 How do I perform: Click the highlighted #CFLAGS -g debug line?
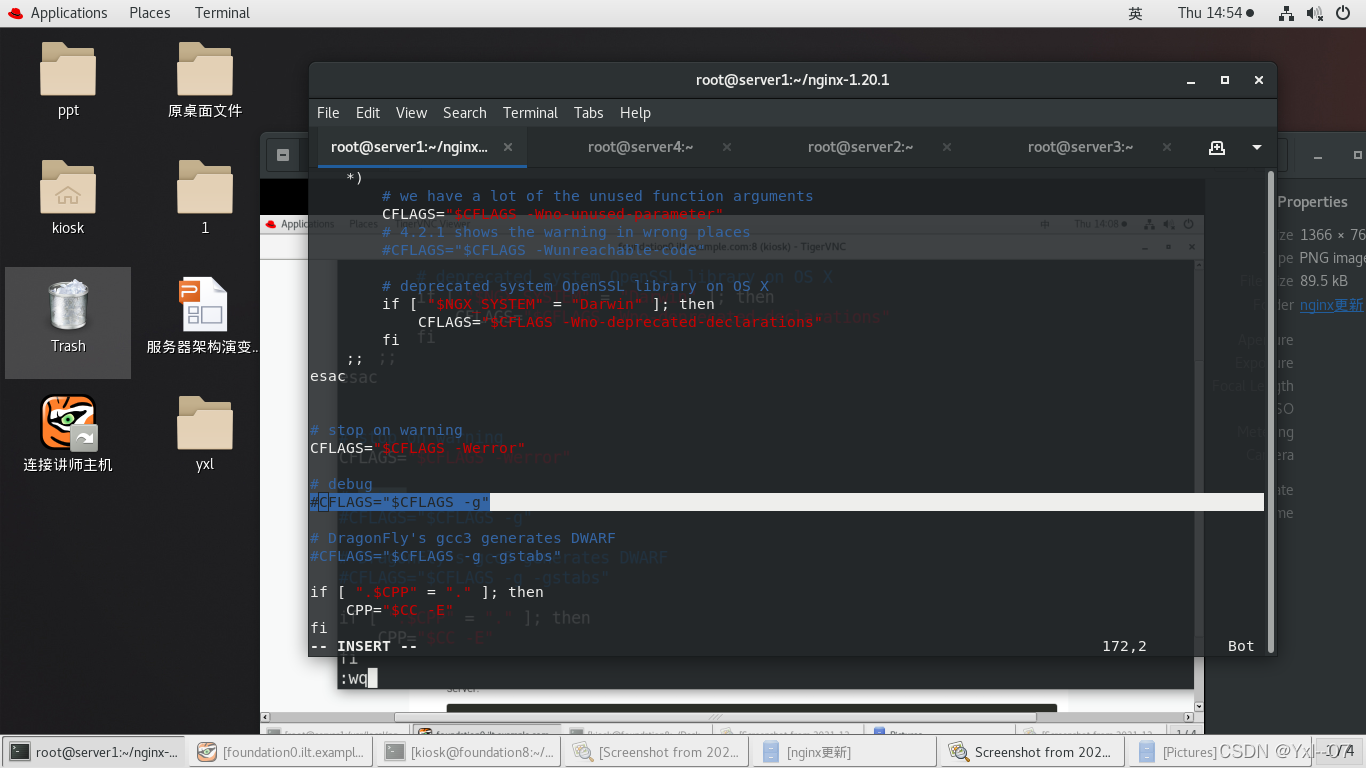(x=400, y=502)
